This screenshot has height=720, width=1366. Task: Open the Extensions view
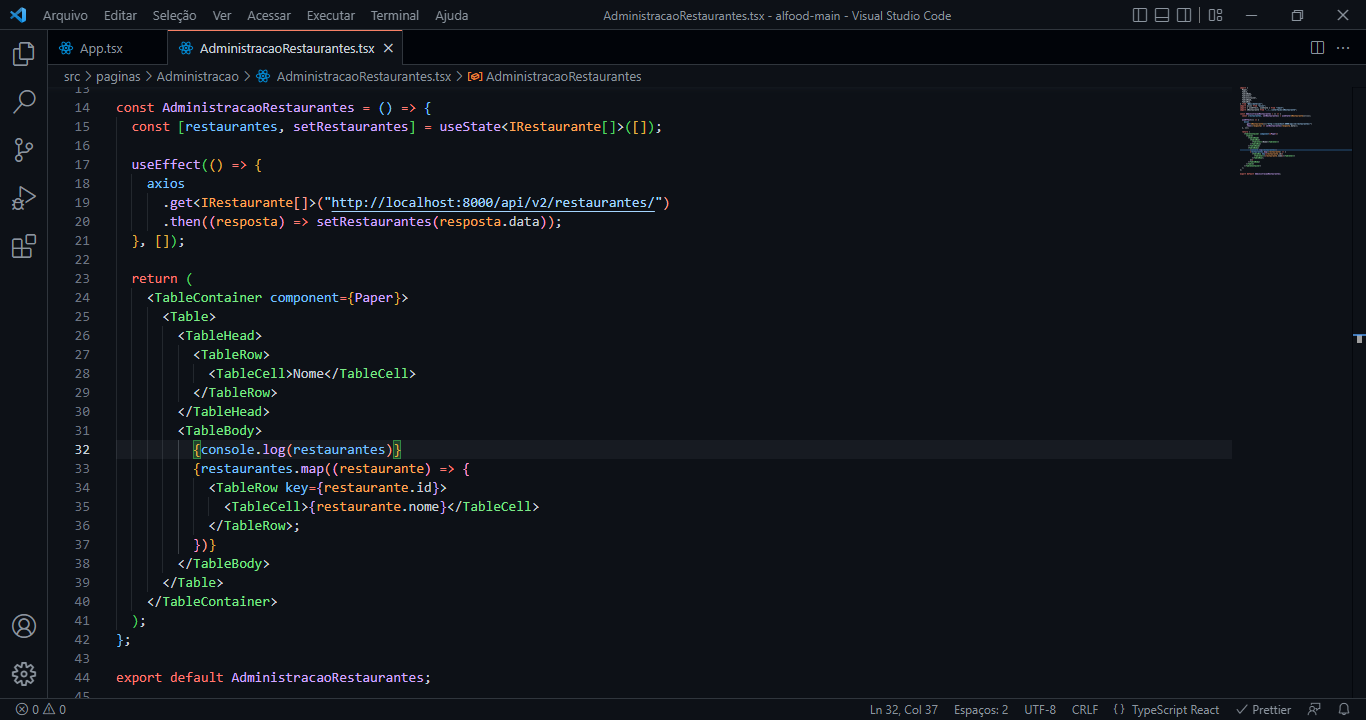(24, 246)
